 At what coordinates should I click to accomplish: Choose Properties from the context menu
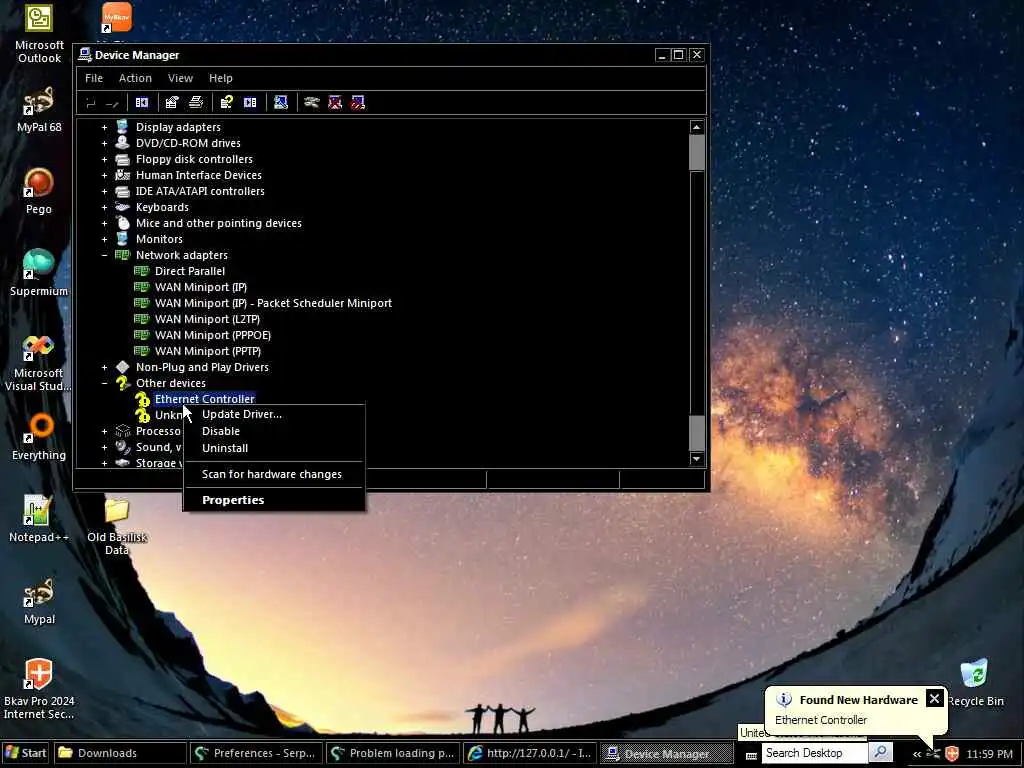[274, 500]
